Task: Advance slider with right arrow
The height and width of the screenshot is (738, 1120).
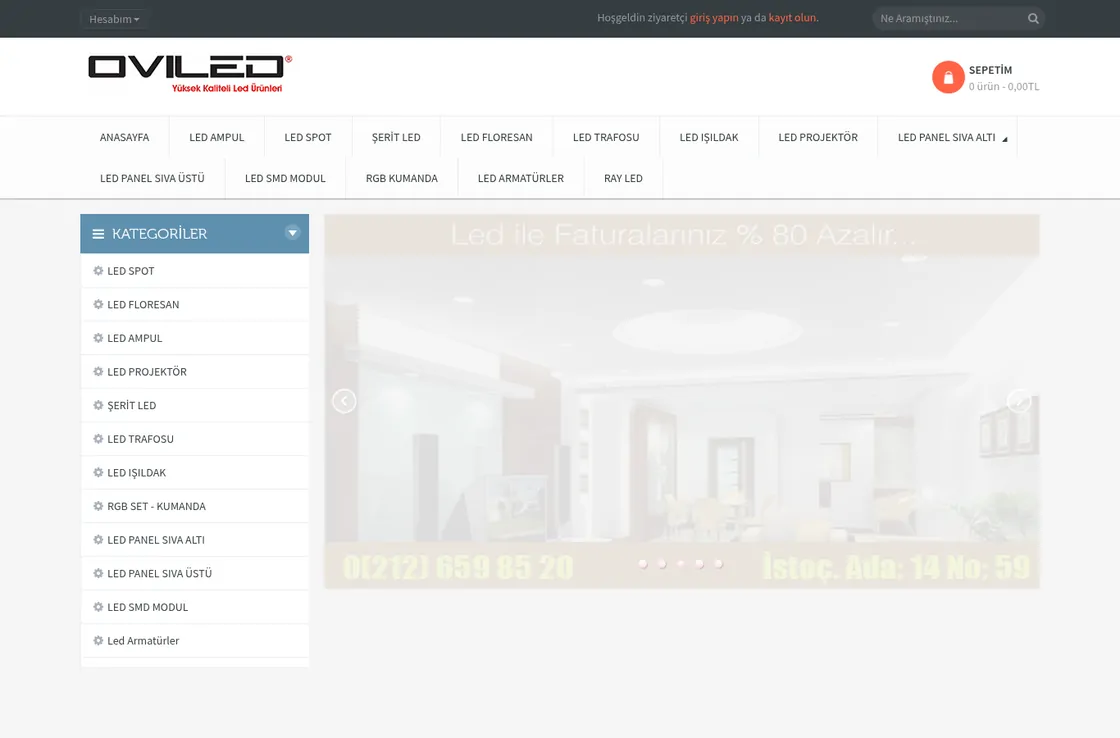Action: [1019, 401]
